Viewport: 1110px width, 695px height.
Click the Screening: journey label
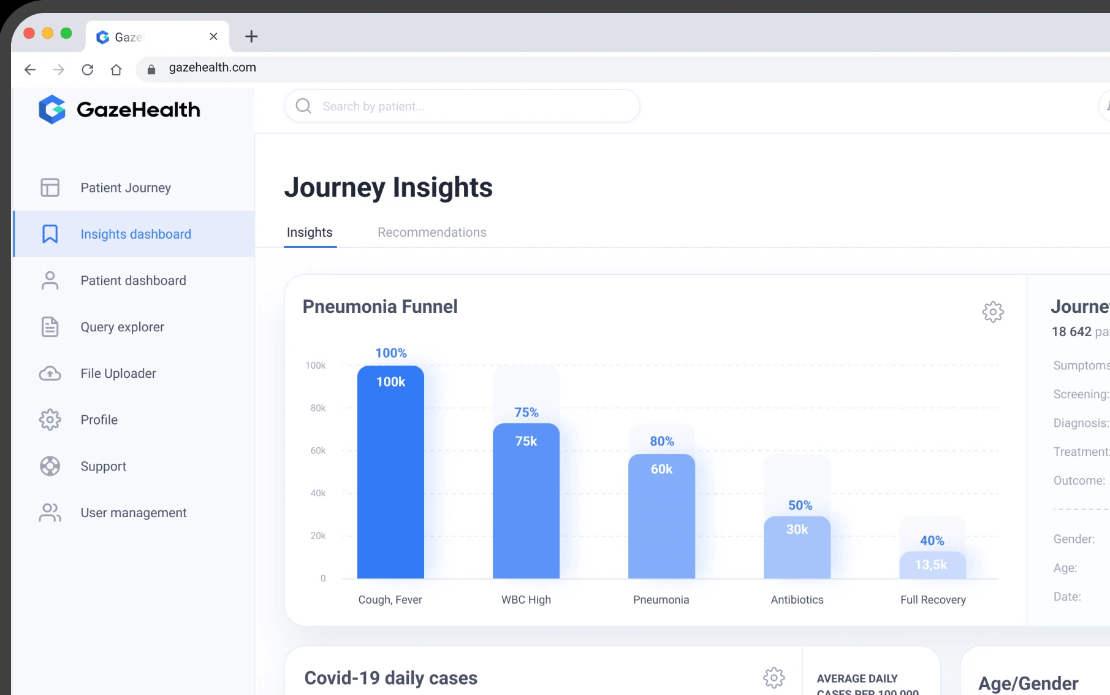(x=1081, y=394)
